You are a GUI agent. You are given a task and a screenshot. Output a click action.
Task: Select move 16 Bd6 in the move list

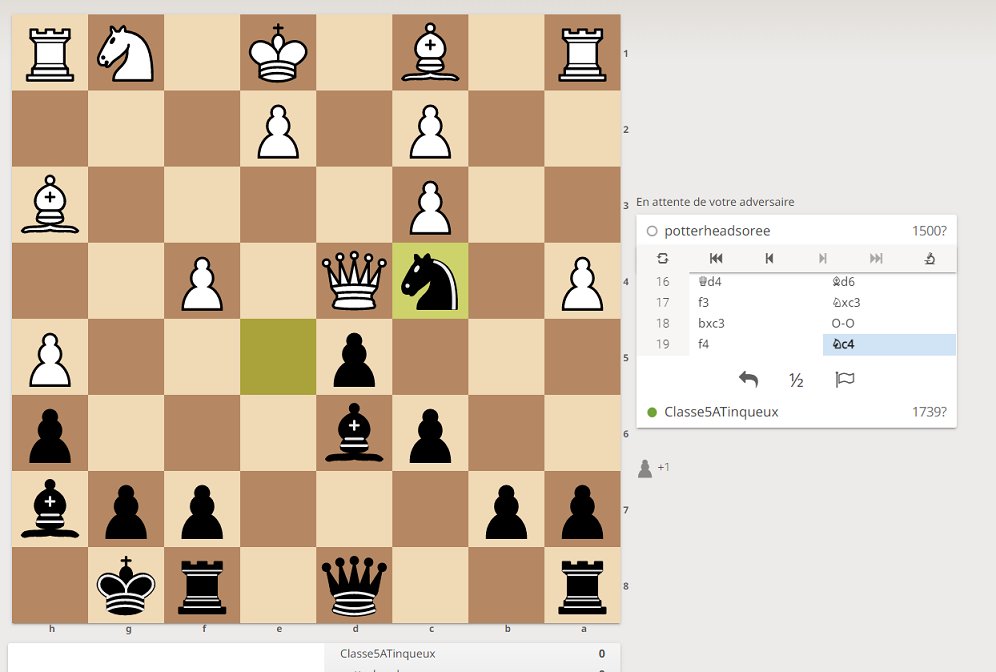(889, 281)
